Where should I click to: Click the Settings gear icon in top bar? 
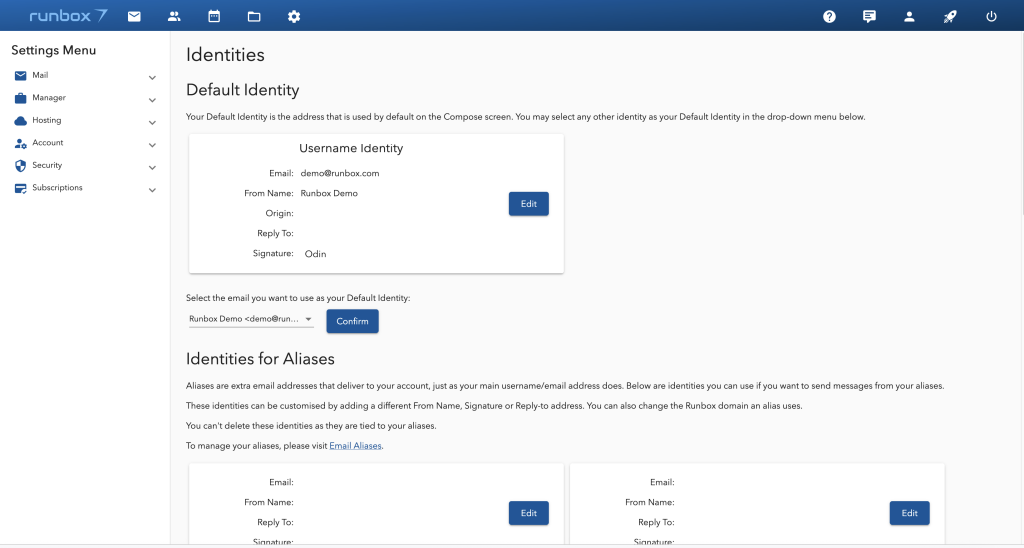pos(294,16)
